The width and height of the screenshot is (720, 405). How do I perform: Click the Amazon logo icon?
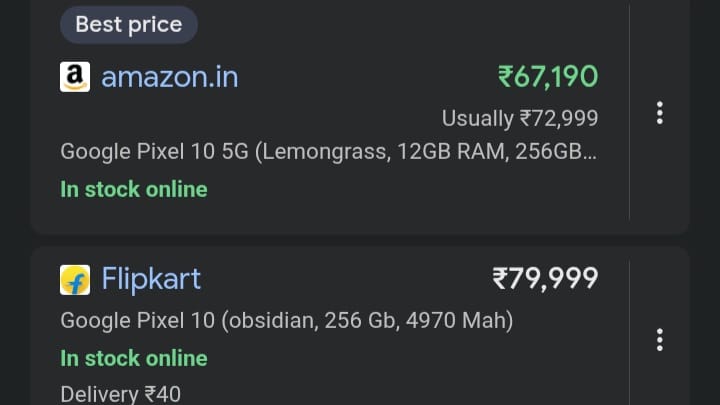click(x=75, y=77)
